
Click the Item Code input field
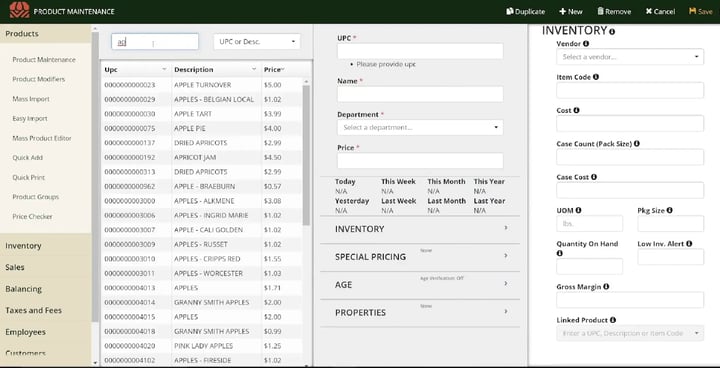point(630,91)
